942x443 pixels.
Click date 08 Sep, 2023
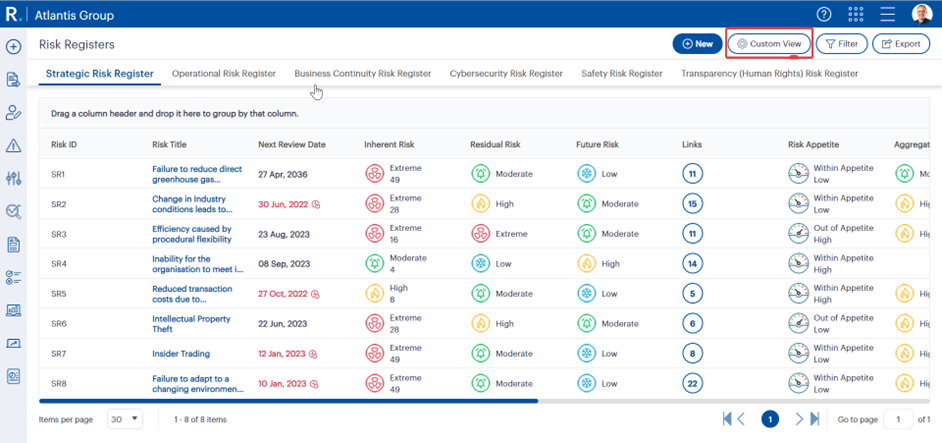click(x=284, y=264)
